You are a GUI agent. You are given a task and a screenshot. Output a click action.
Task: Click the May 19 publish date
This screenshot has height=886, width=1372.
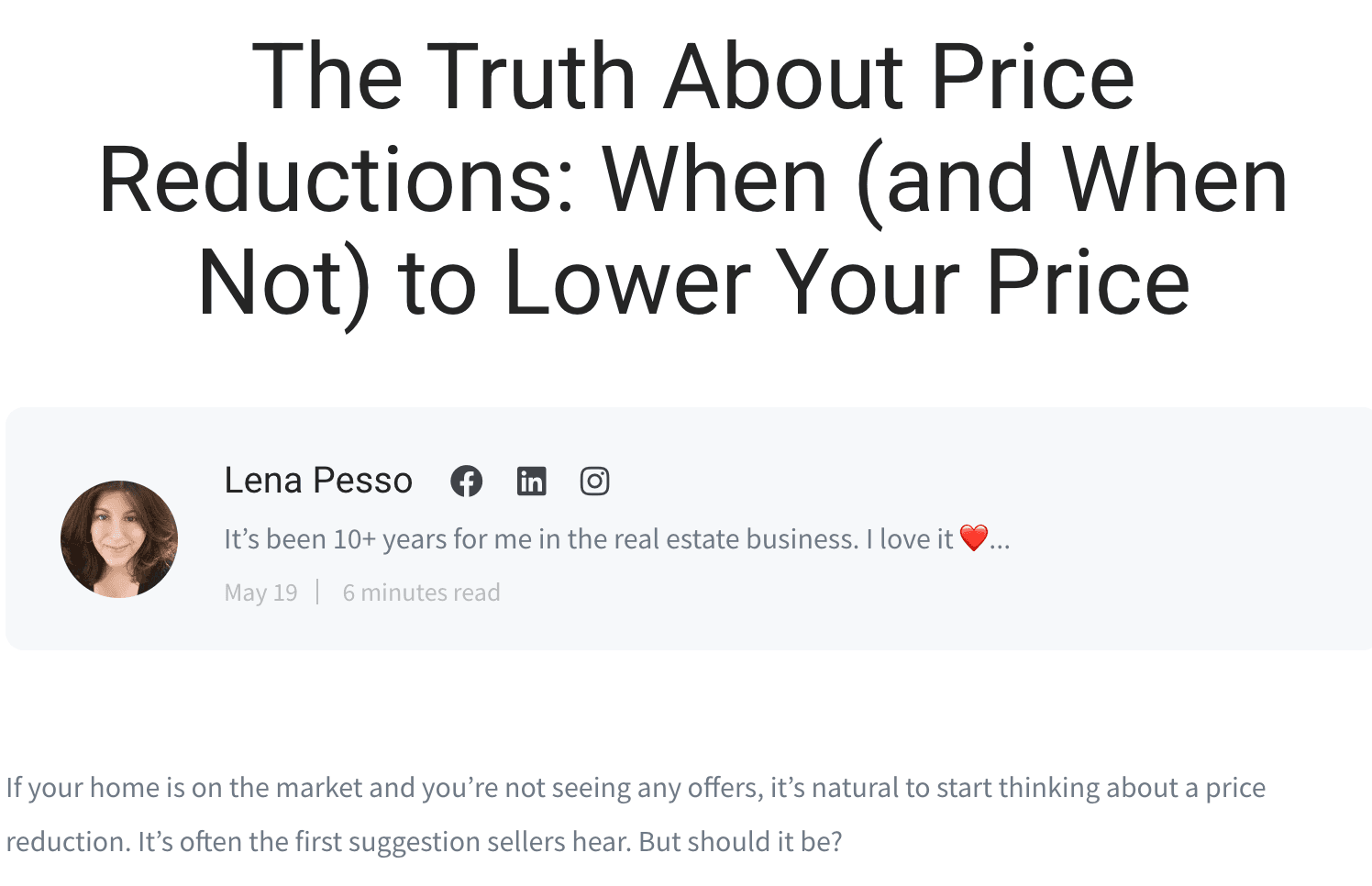[x=260, y=593]
